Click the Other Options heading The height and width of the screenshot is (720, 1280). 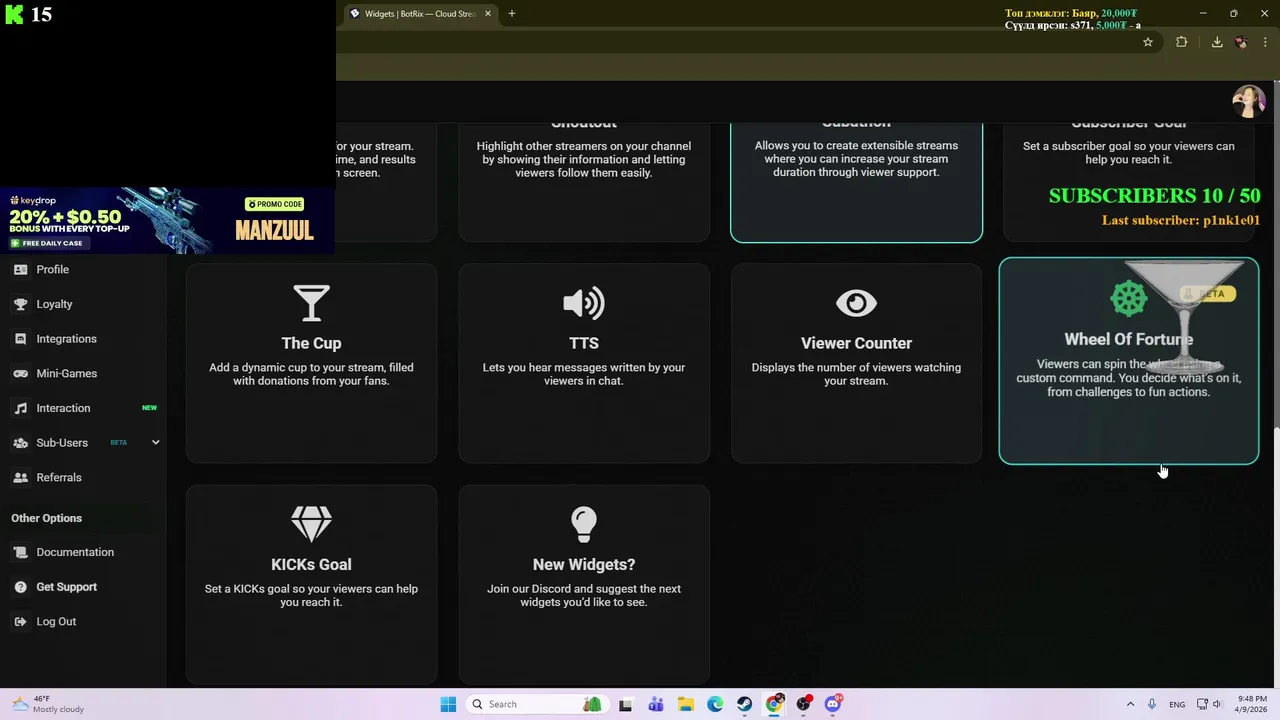[x=47, y=518]
